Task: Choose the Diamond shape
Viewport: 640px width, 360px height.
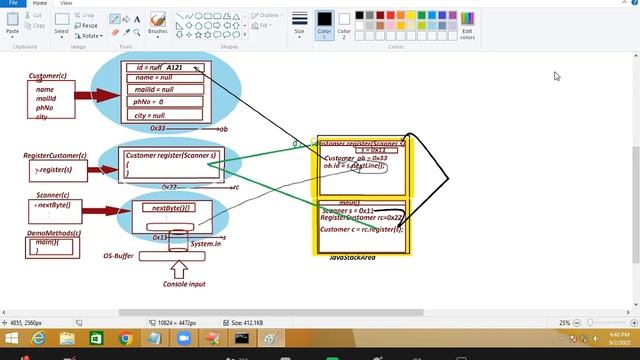Action: tap(189, 26)
